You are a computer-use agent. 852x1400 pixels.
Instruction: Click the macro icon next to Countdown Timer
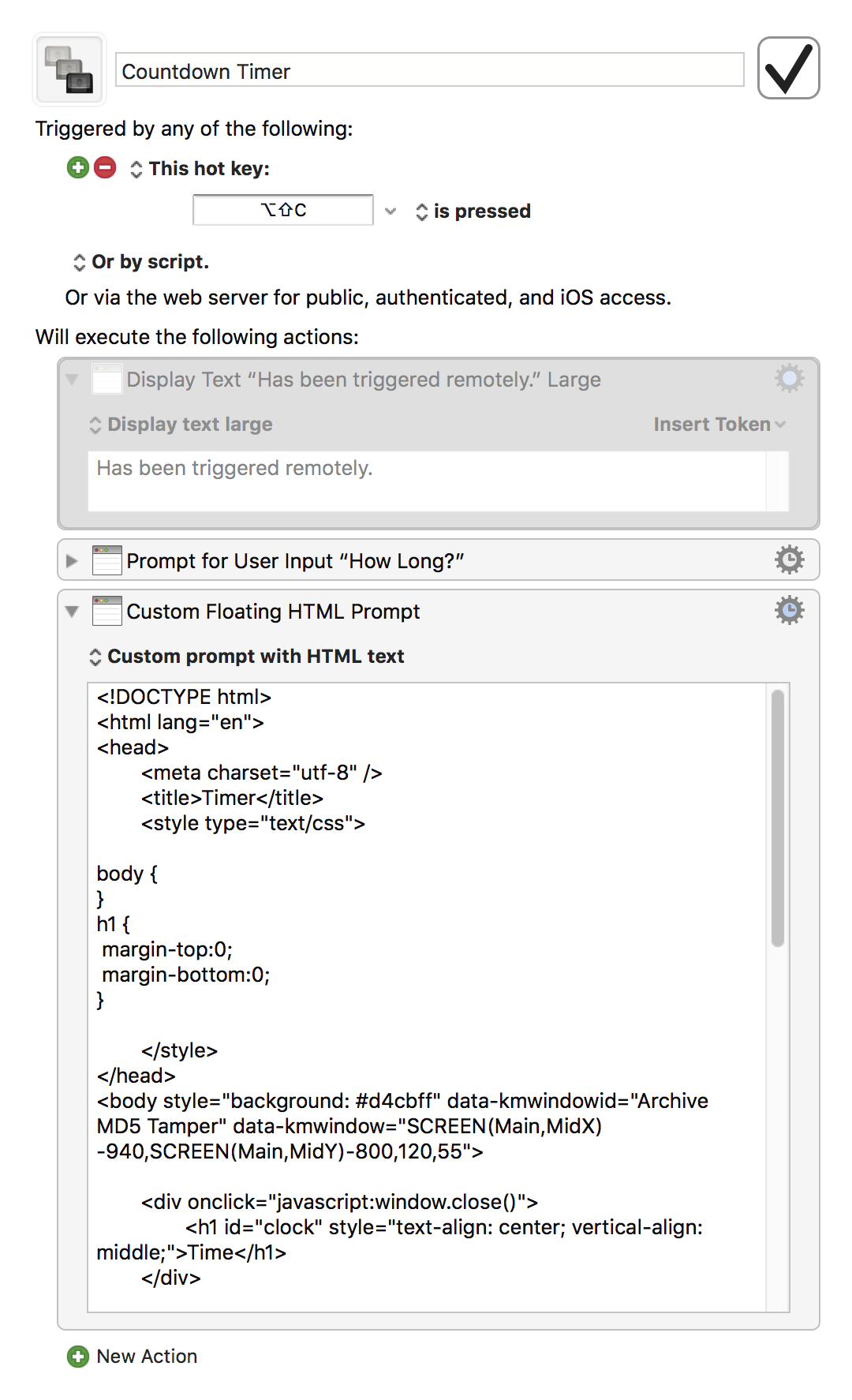click(69, 69)
